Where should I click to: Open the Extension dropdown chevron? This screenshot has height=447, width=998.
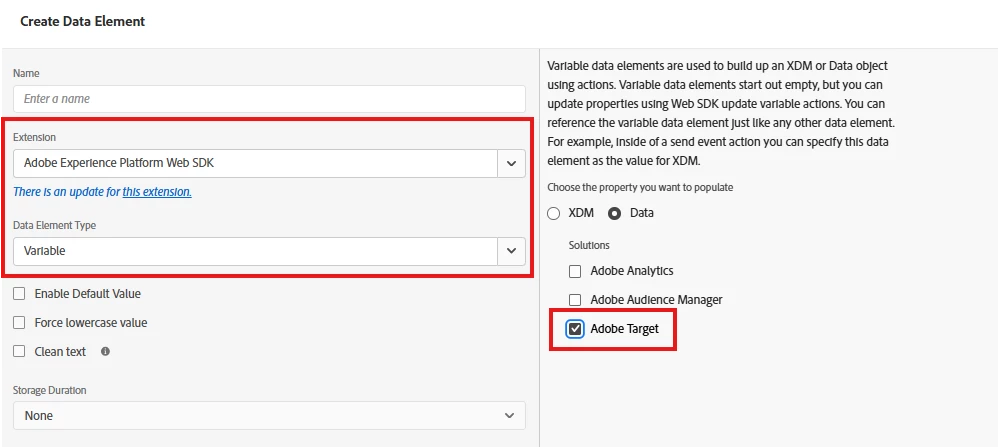511,164
